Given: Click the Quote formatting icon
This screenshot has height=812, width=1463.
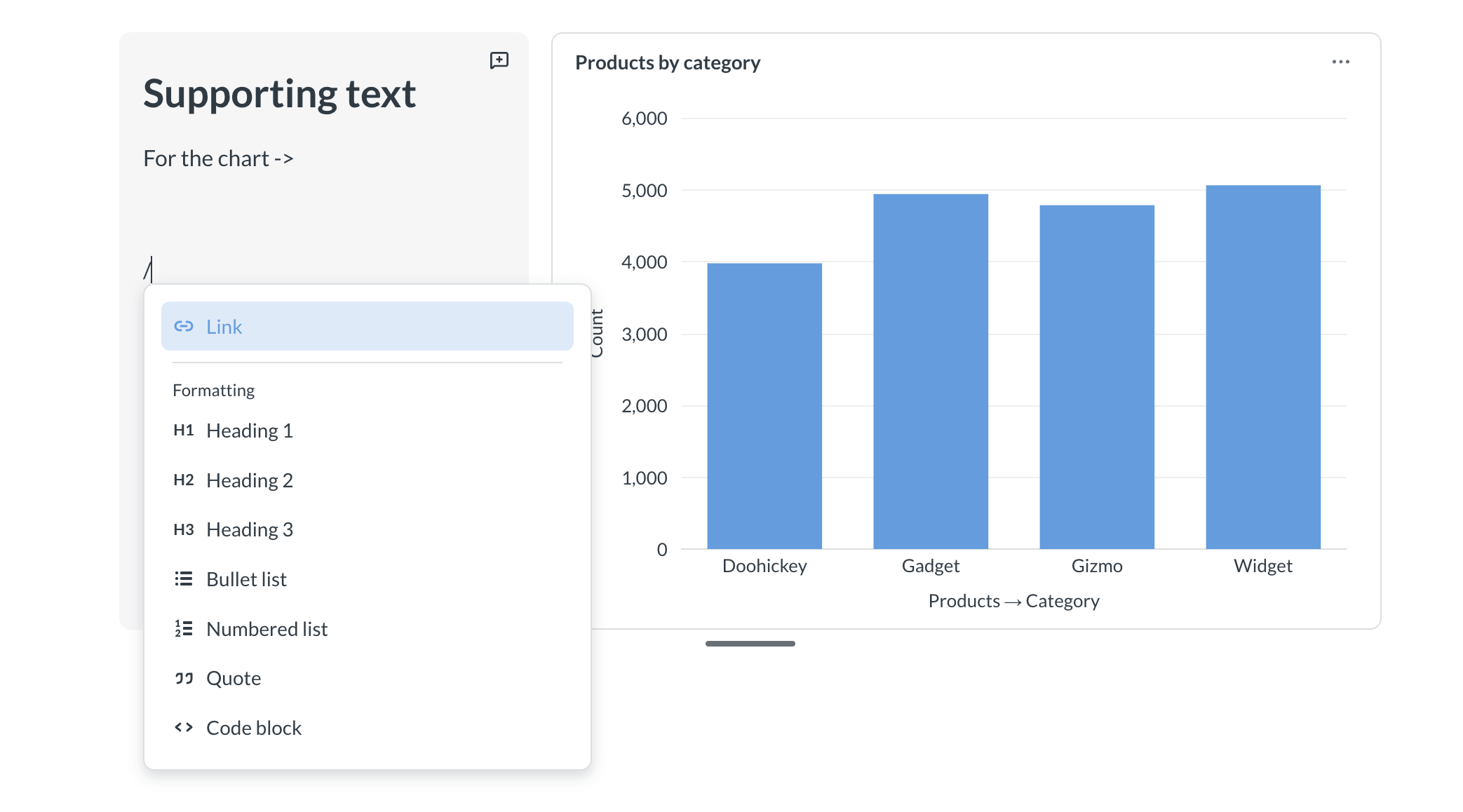Looking at the screenshot, I should [x=184, y=677].
